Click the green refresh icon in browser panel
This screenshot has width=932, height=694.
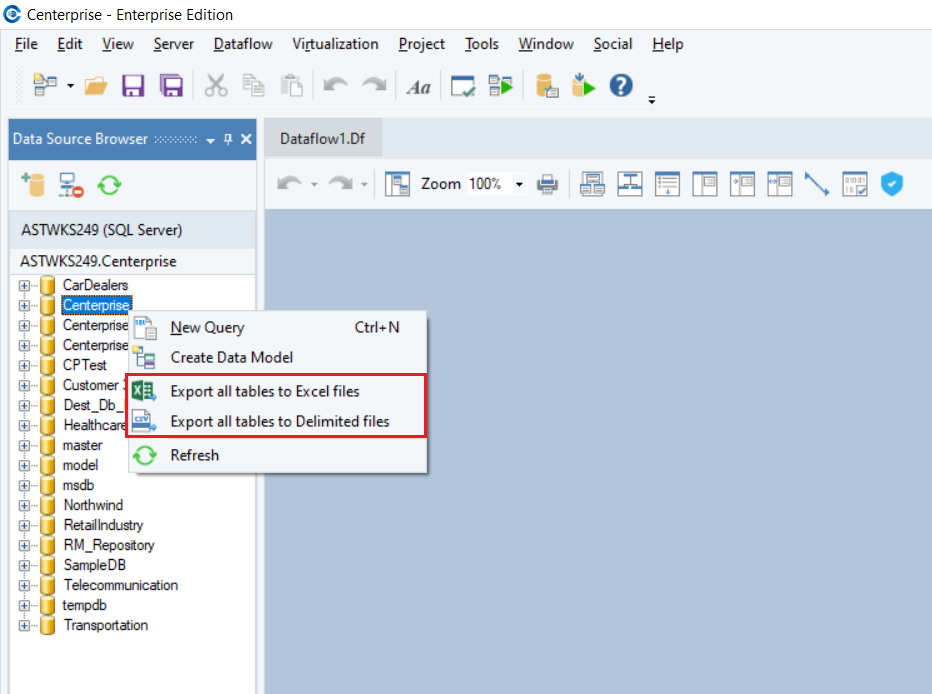109,184
